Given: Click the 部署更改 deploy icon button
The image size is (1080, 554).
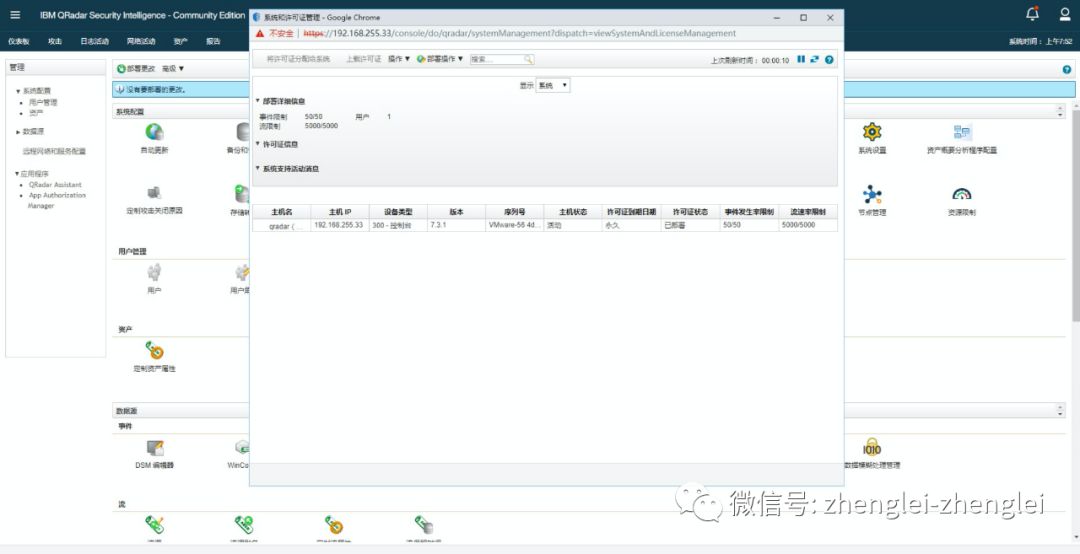Looking at the screenshot, I should 136,69.
